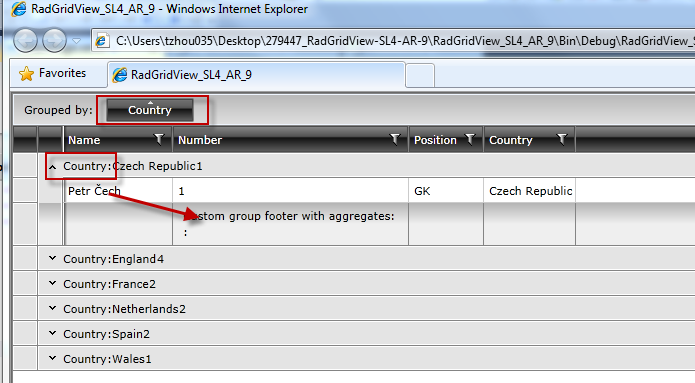This screenshot has width=695, height=383.
Task: Open the Name column filter funnel
Action: coord(158,139)
